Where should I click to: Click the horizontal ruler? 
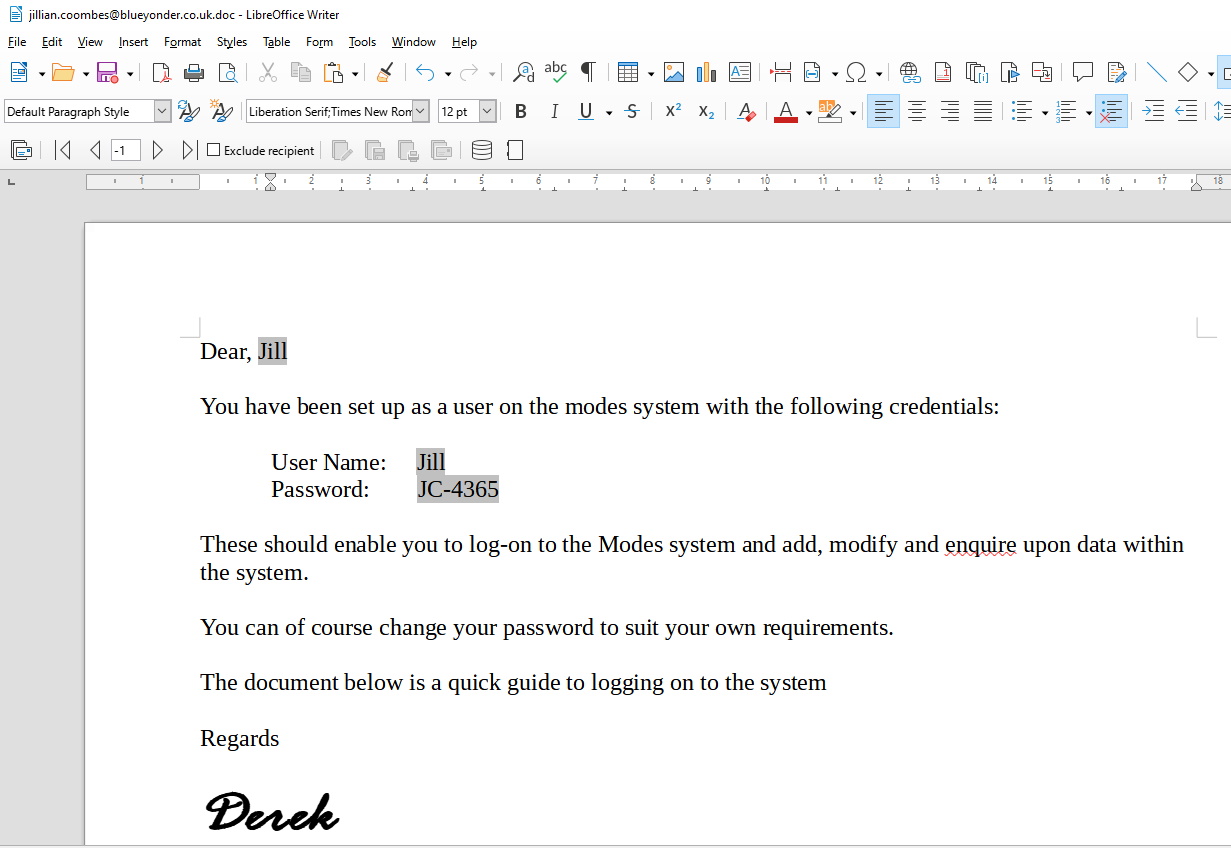(658, 181)
